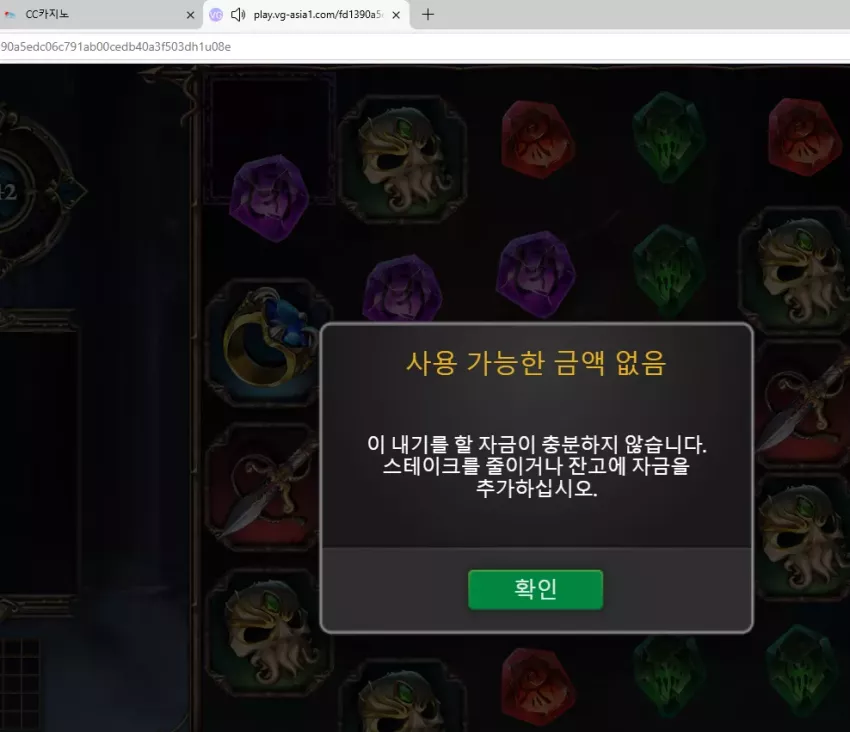Screen dimensions: 850x732
Task: Click the dialog title 사용 가능한 금액 없음
Action: click(x=536, y=363)
